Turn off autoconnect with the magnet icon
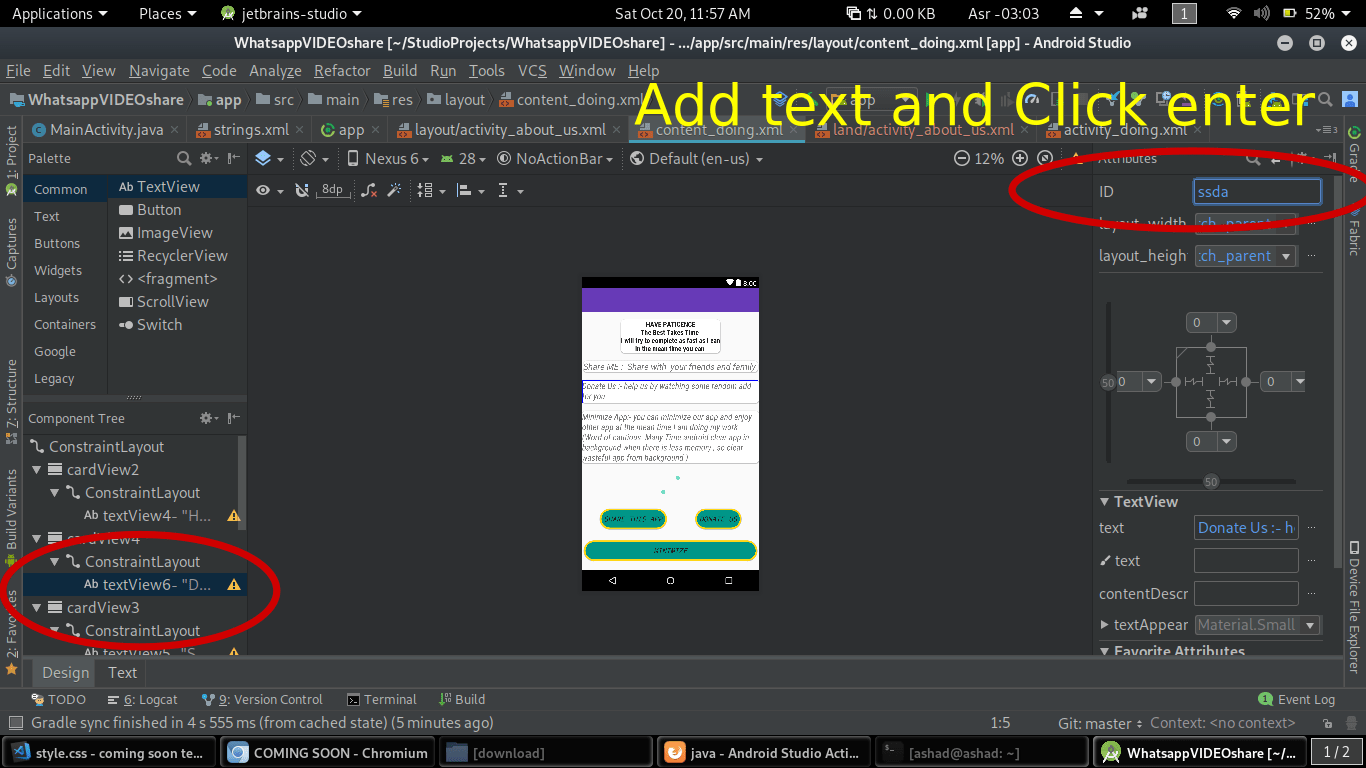Image resolution: width=1366 pixels, height=768 pixels. tap(302, 190)
